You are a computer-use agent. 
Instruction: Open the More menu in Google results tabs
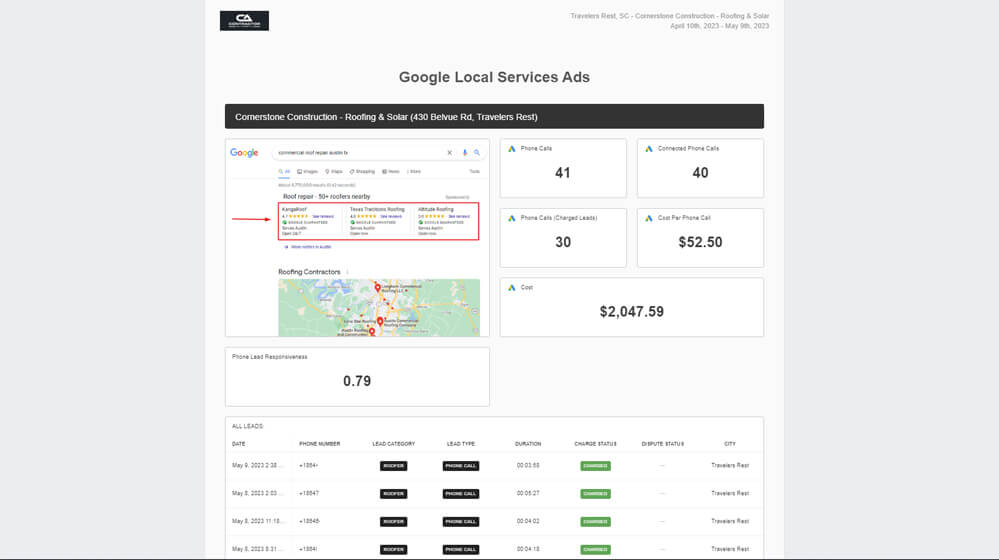[x=414, y=171]
